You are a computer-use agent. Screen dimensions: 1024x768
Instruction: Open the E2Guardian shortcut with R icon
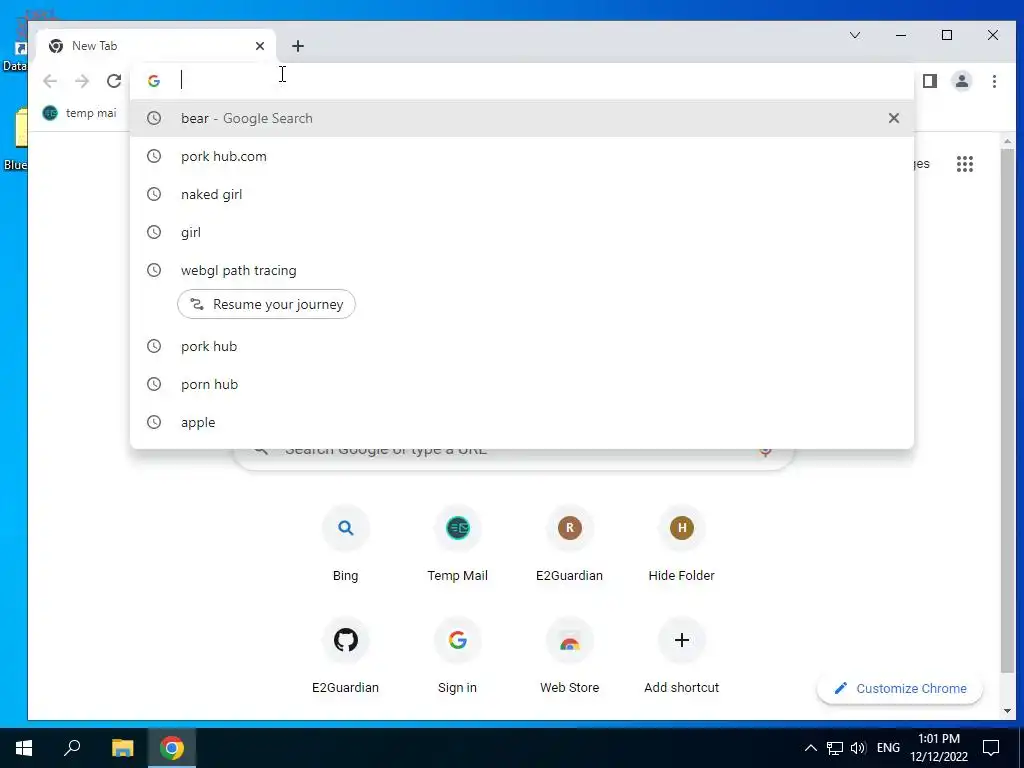(569, 544)
